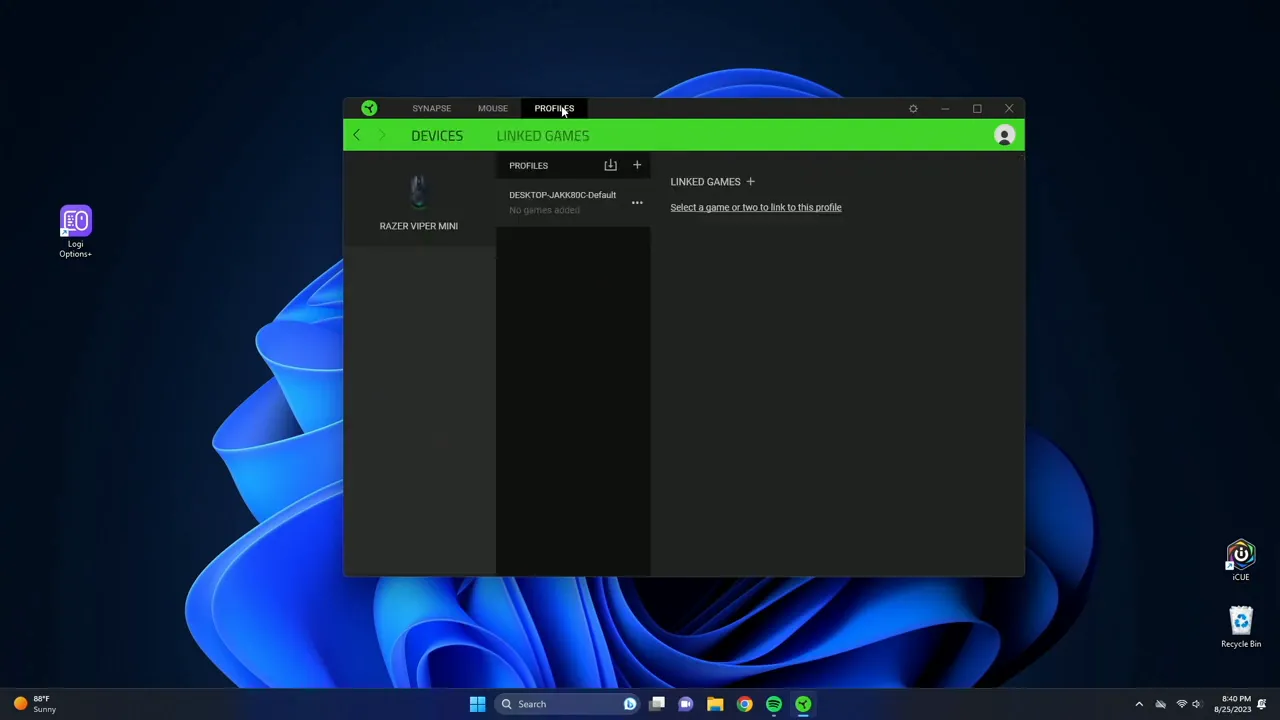Create a new profile with the plus icon
Image resolution: width=1280 pixels, height=720 pixels.
[637, 165]
